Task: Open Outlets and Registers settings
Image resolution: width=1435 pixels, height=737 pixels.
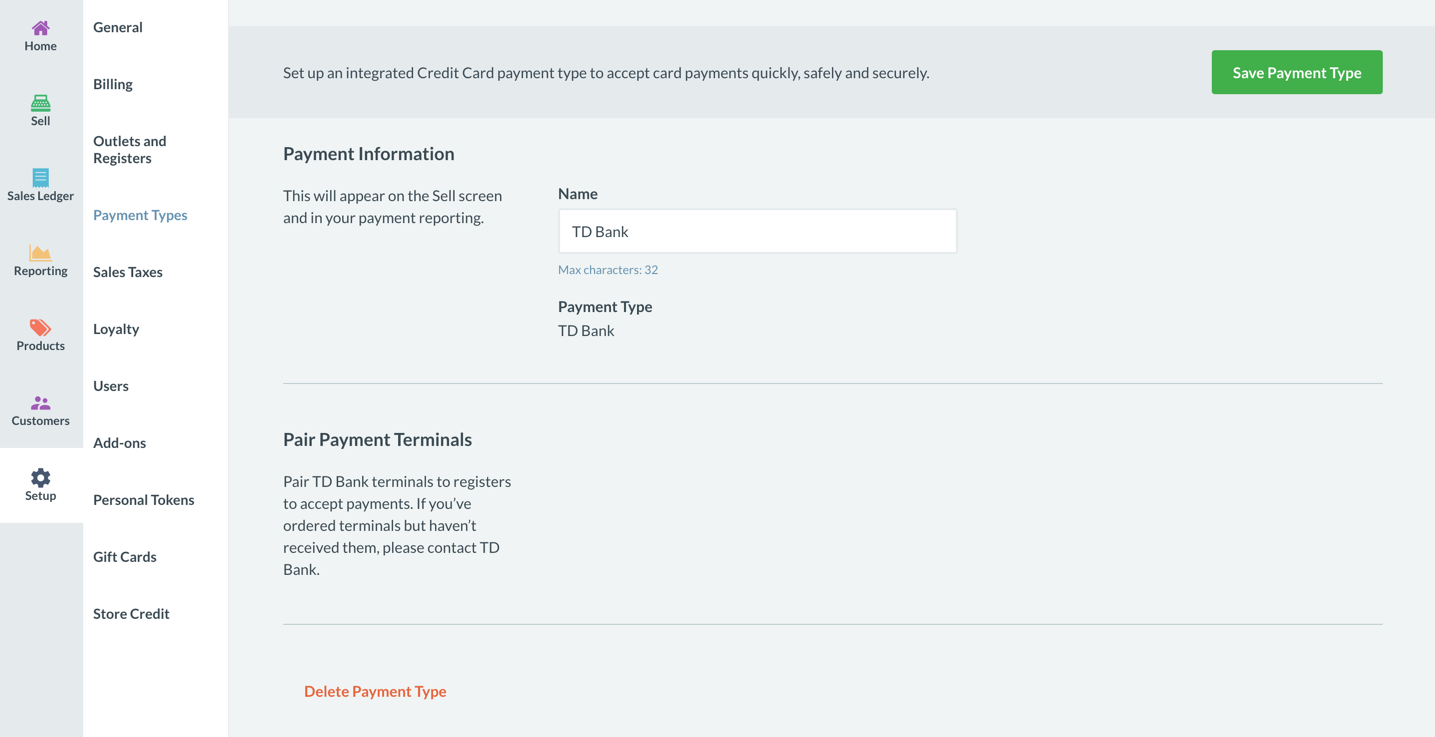Action: pos(130,149)
